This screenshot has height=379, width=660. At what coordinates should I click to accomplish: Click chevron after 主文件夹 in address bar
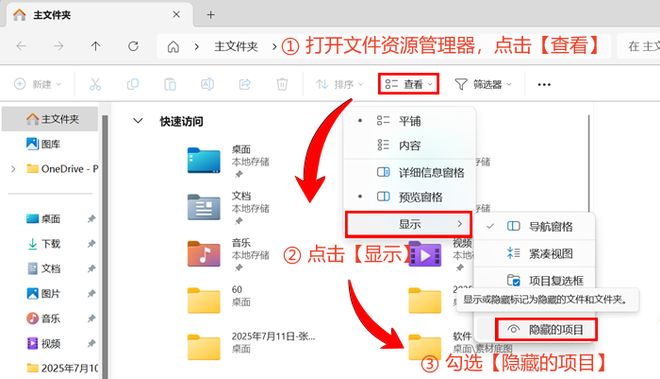point(274,46)
